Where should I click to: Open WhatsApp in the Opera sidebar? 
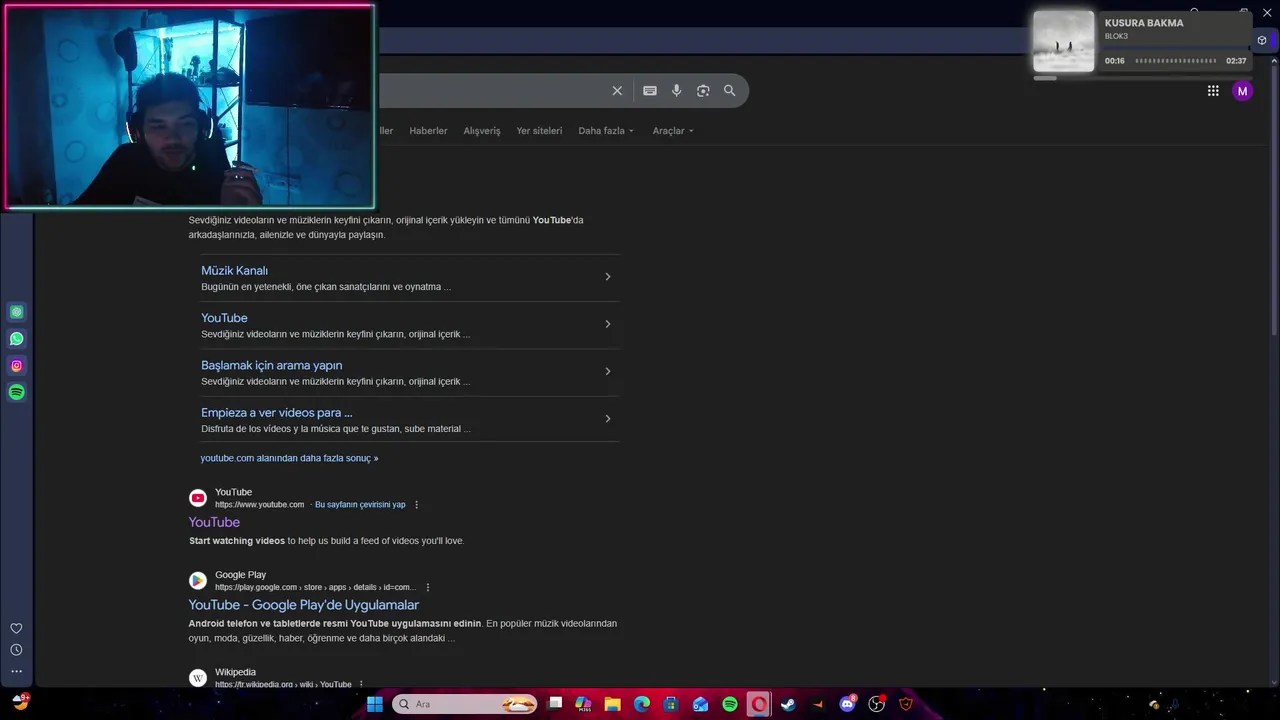click(x=17, y=339)
